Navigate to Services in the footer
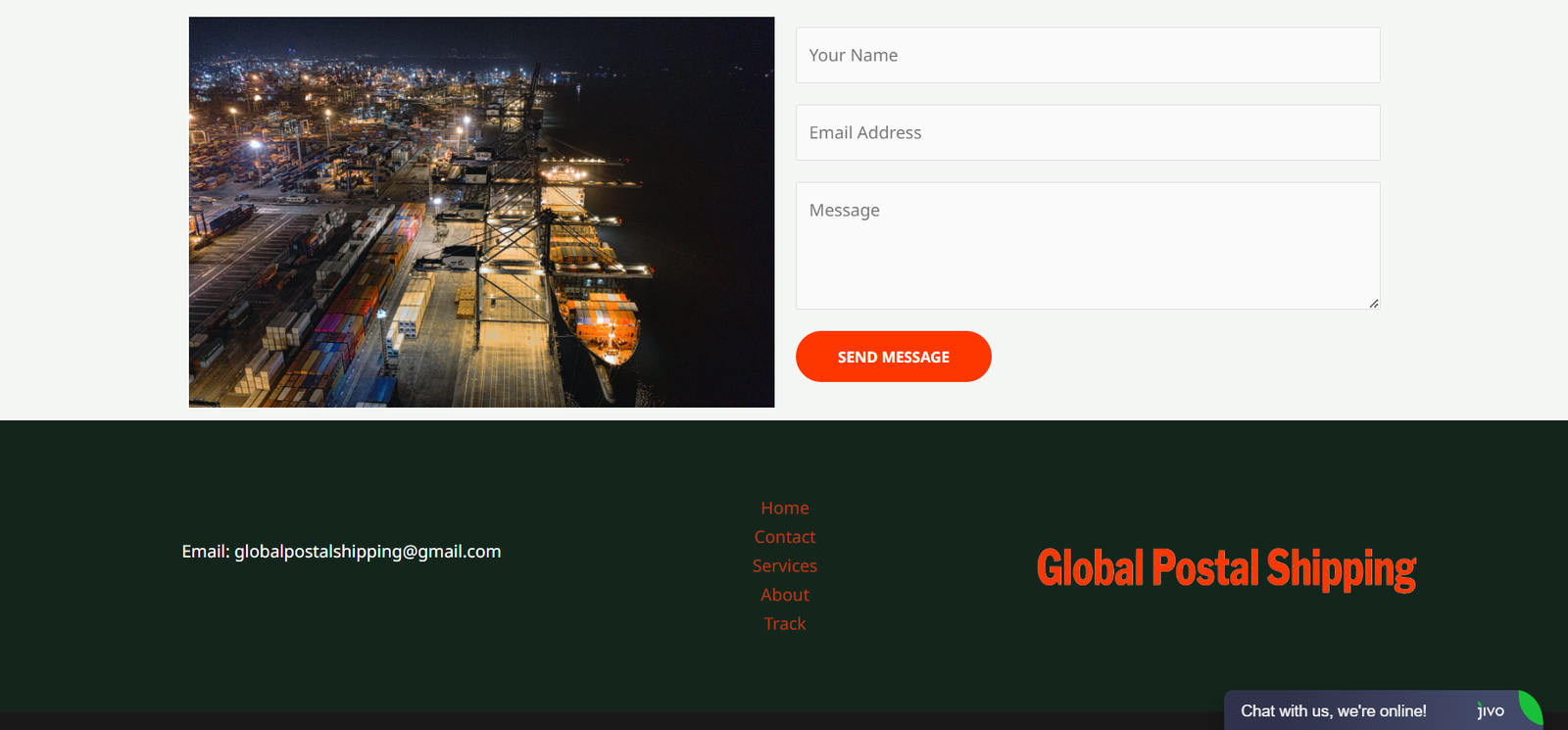Image resolution: width=1568 pixels, height=730 pixels. tap(785, 566)
